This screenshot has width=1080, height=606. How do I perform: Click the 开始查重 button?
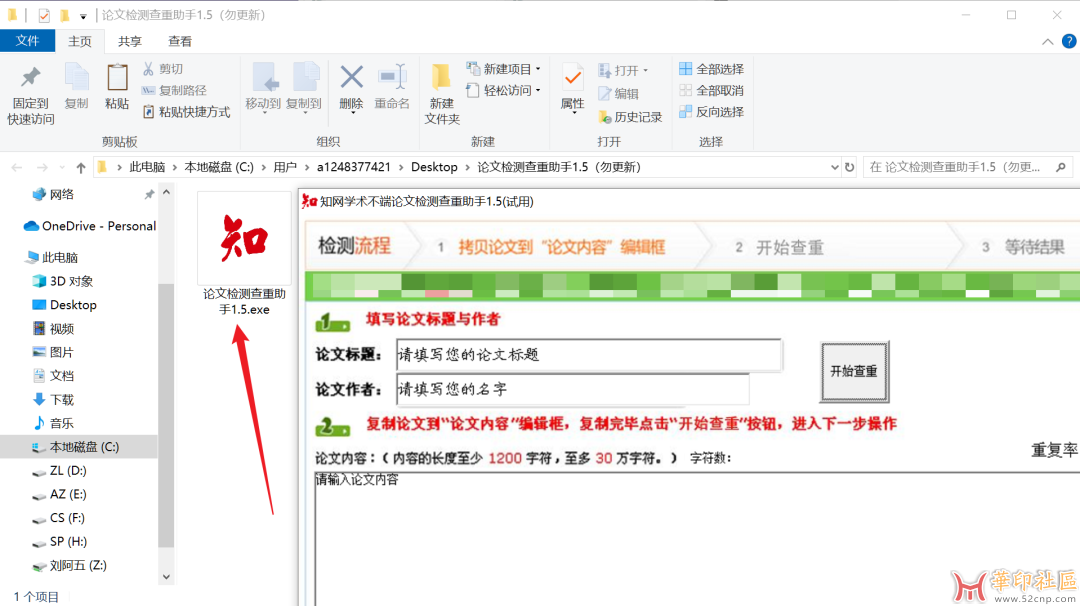854,371
